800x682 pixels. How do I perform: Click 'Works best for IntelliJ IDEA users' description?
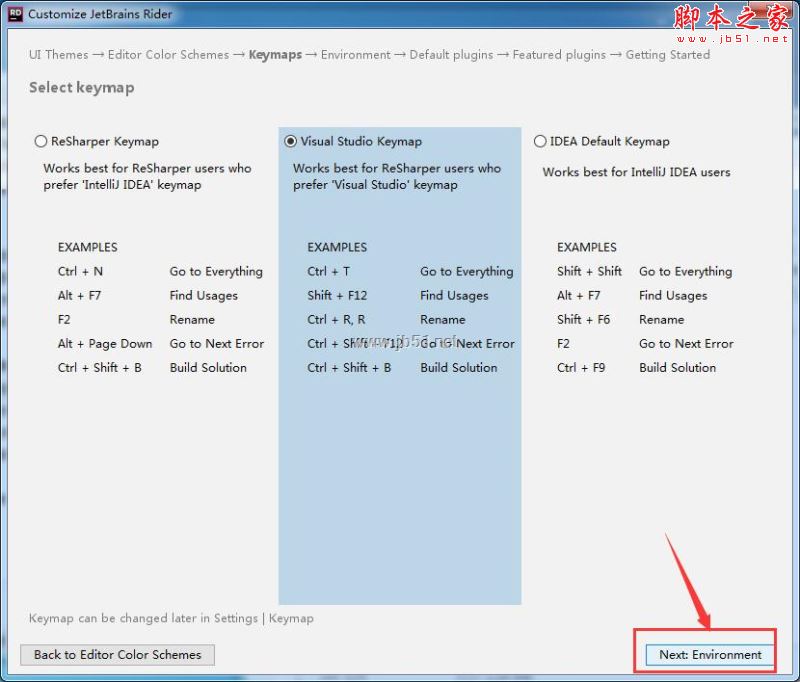point(636,172)
